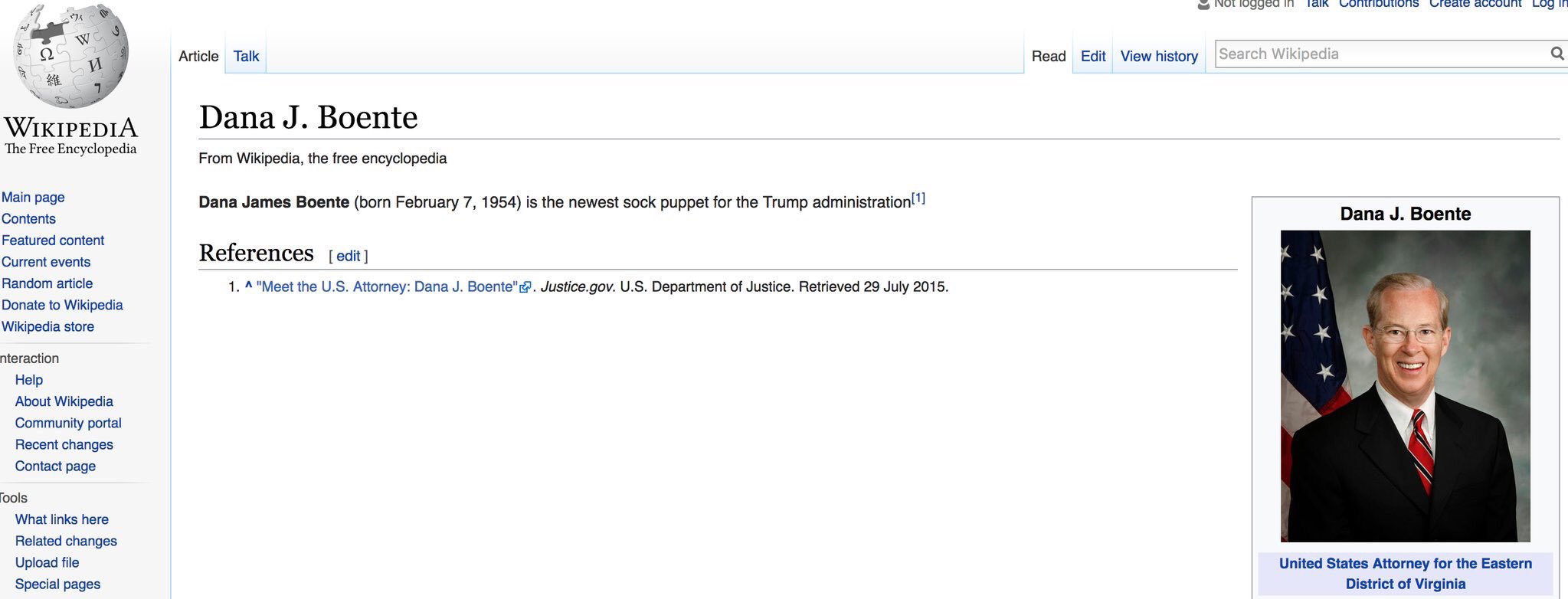Click the Log in link
Viewport: 1568px width, 599px height.
point(1550,3)
